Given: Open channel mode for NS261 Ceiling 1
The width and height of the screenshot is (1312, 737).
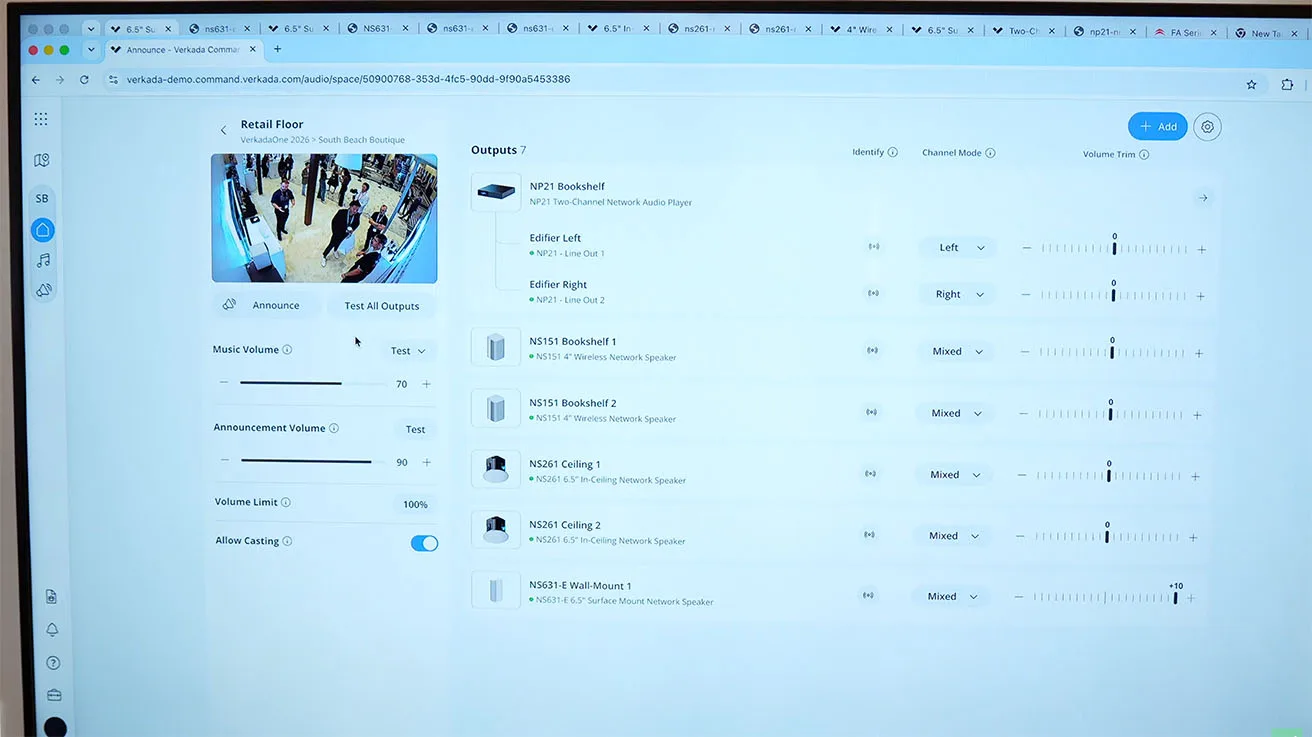Looking at the screenshot, I should coord(954,475).
